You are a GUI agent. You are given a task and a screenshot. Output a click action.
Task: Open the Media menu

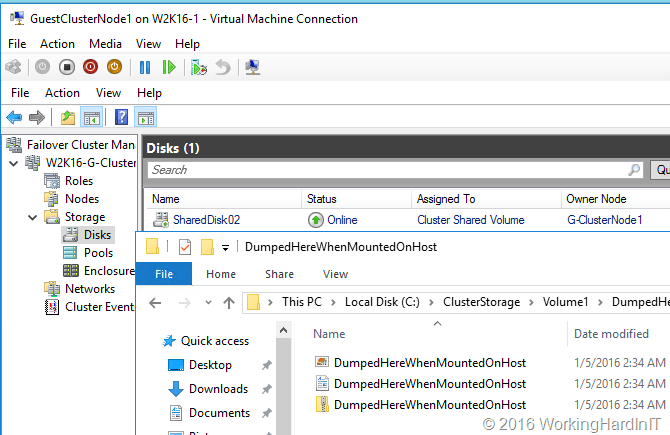click(x=105, y=44)
